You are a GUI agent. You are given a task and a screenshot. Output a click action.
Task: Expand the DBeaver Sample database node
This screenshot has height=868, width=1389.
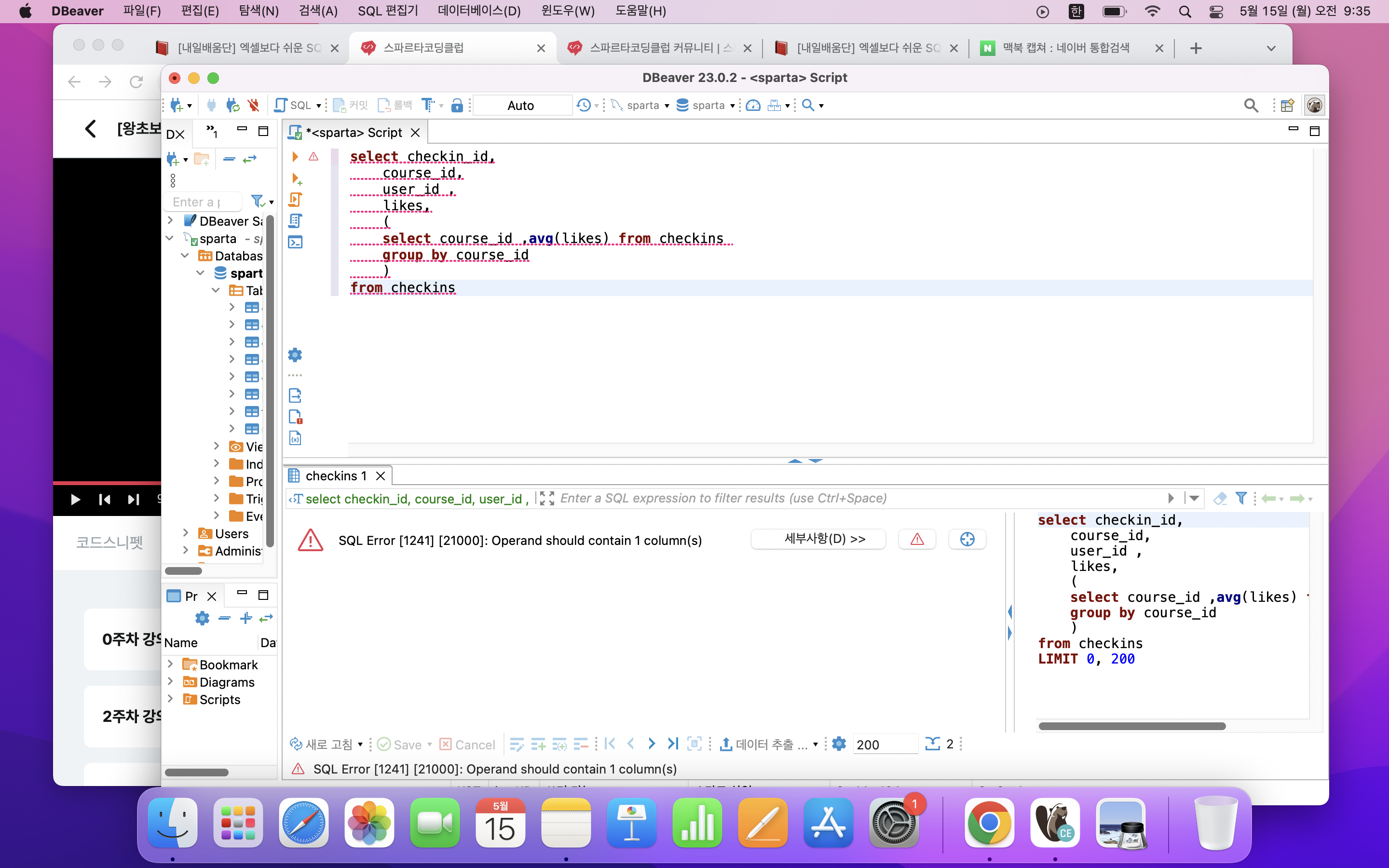(x=170, y=220)
